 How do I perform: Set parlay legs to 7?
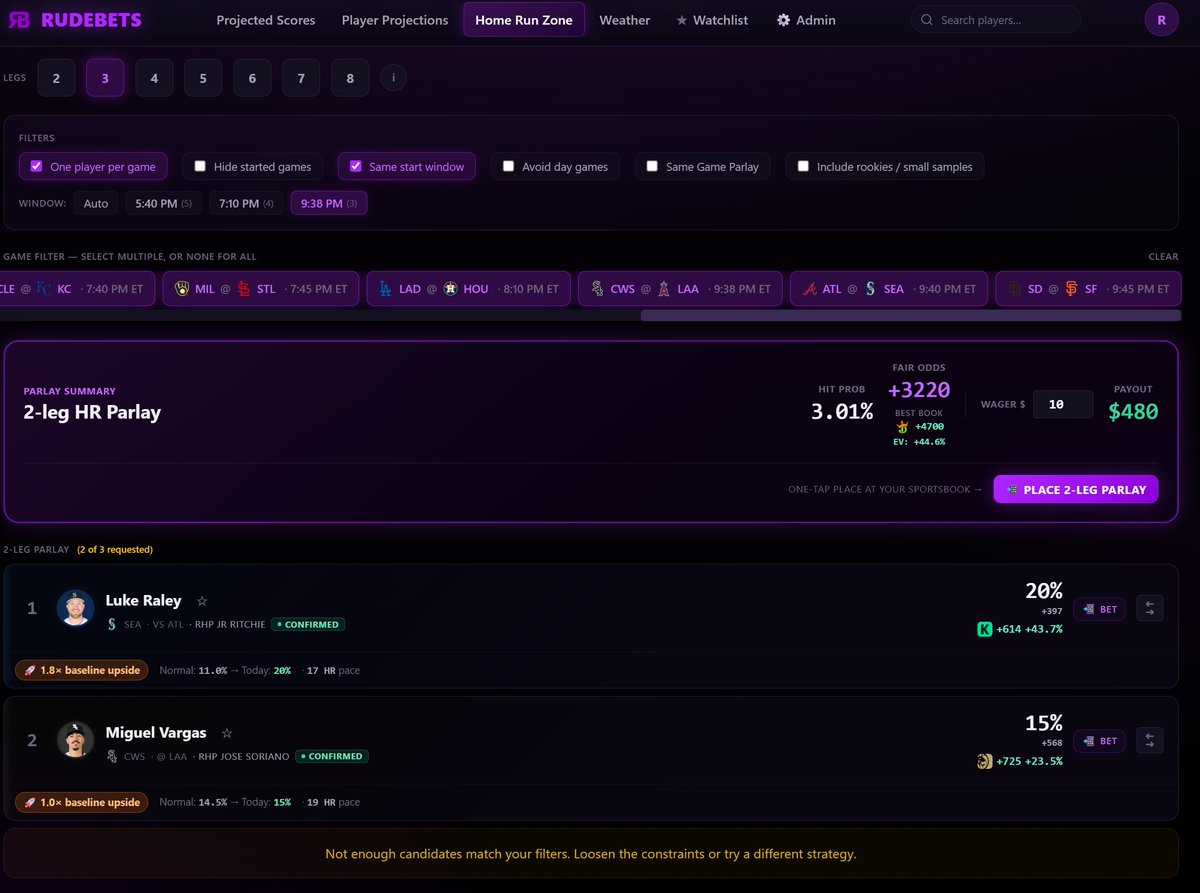(x=301, y=78)
